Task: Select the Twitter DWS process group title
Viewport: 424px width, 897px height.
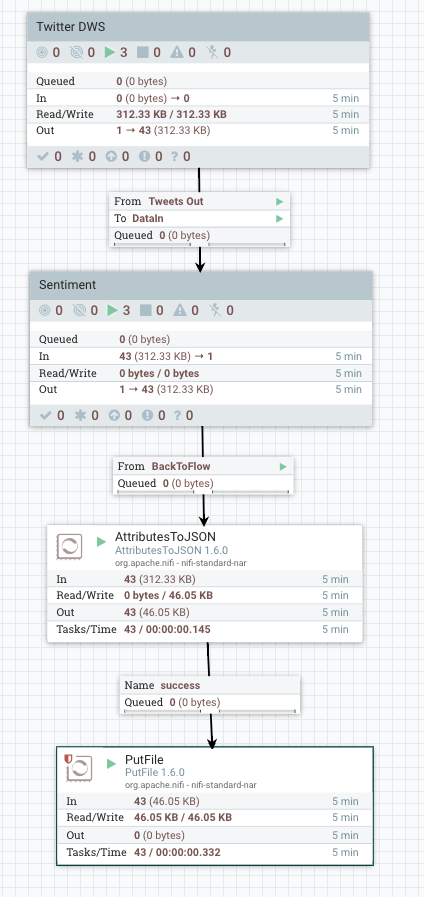Action: (70, 27)
